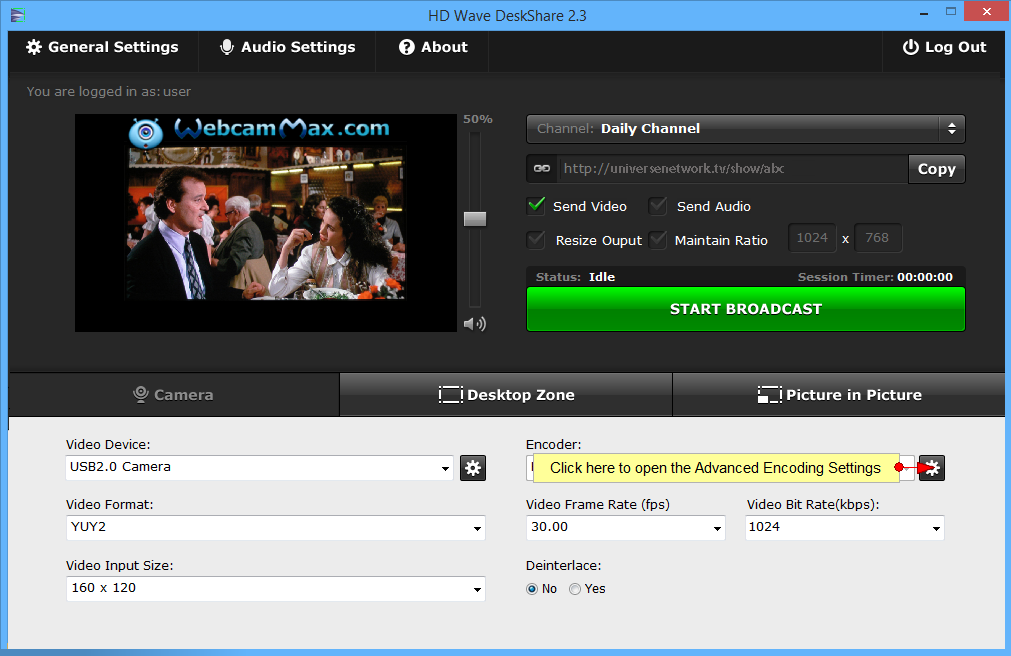1011x656 pixels.
Task: Start the broadcast
Action: point(745,309)
